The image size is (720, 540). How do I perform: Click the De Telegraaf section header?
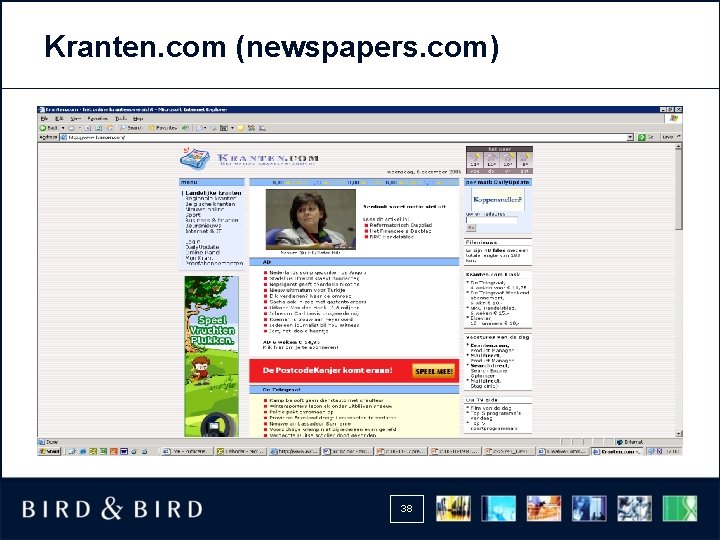354,390
